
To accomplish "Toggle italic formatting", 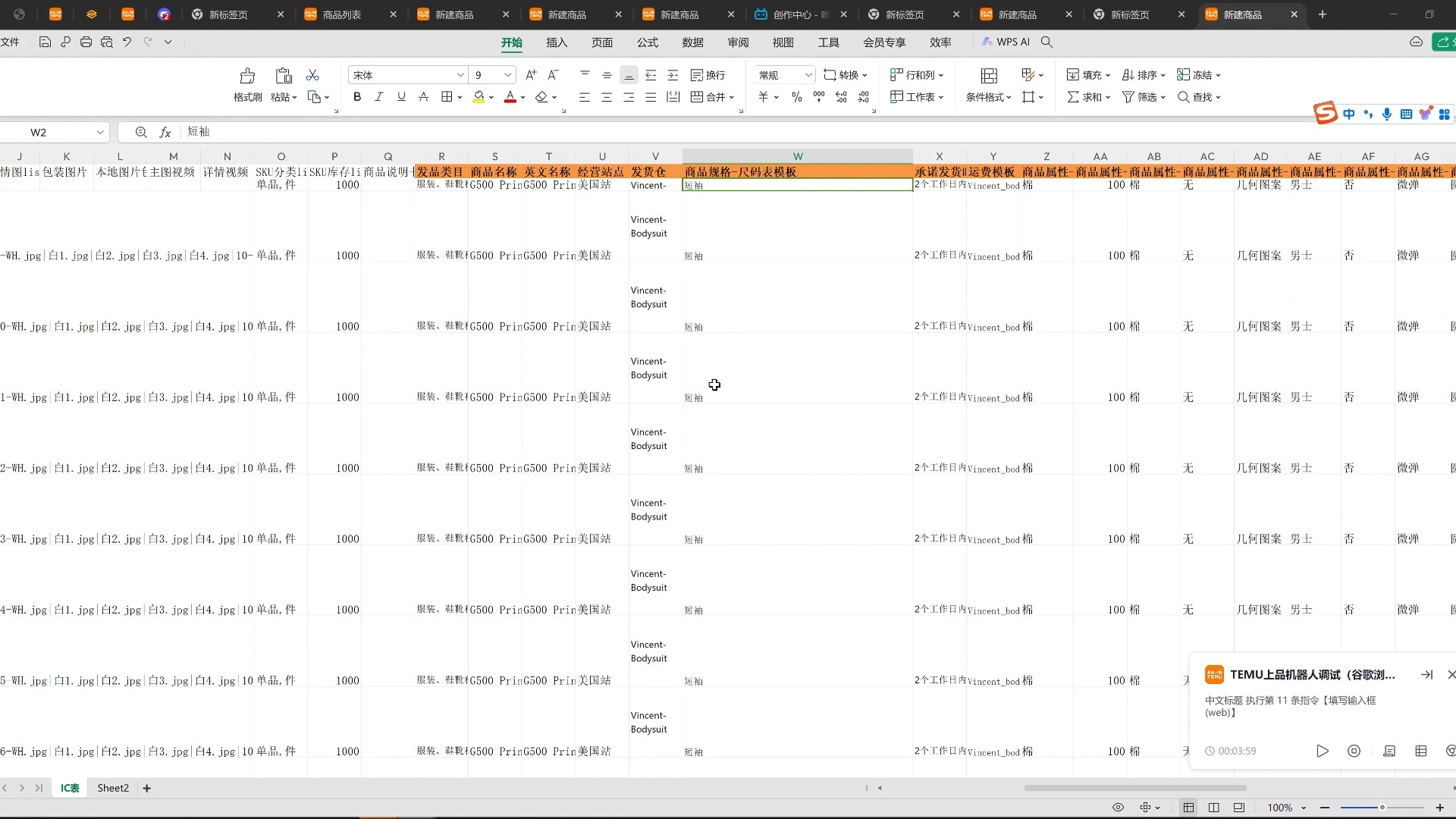I will (x=379, y=97).
